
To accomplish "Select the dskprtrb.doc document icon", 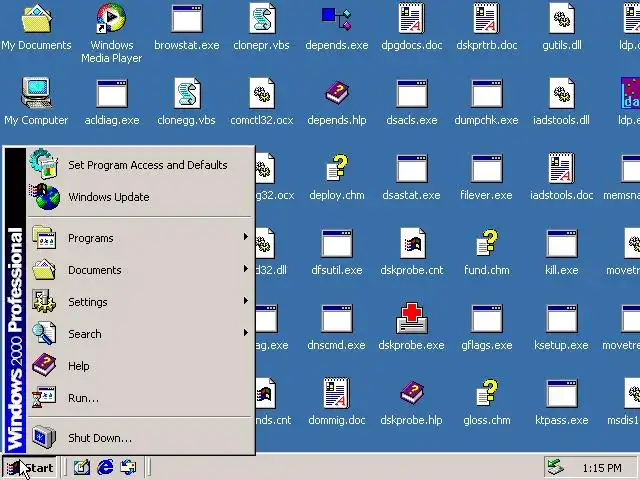I will coord(487,19).
